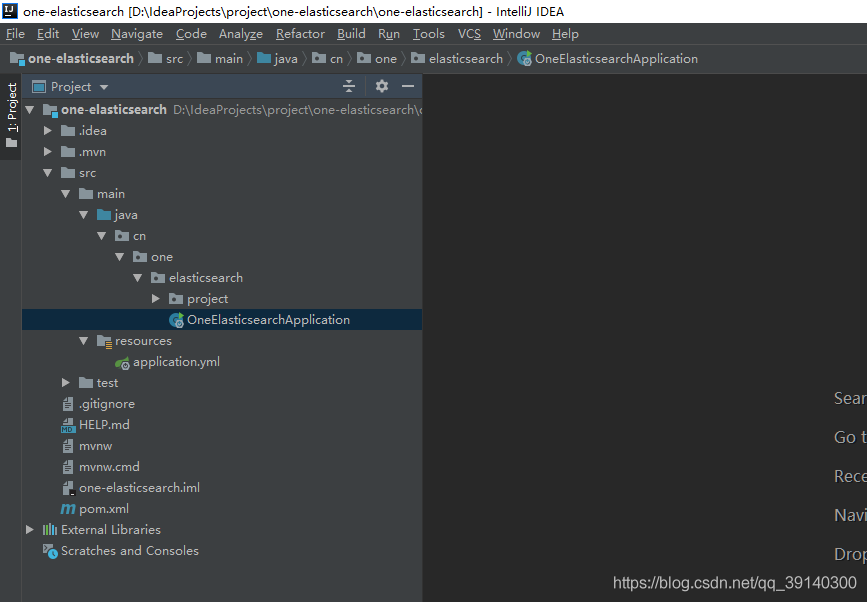This screenshot has width=867, height=602.
Task: Open the Edit menu
Action: tap(48, 34)
